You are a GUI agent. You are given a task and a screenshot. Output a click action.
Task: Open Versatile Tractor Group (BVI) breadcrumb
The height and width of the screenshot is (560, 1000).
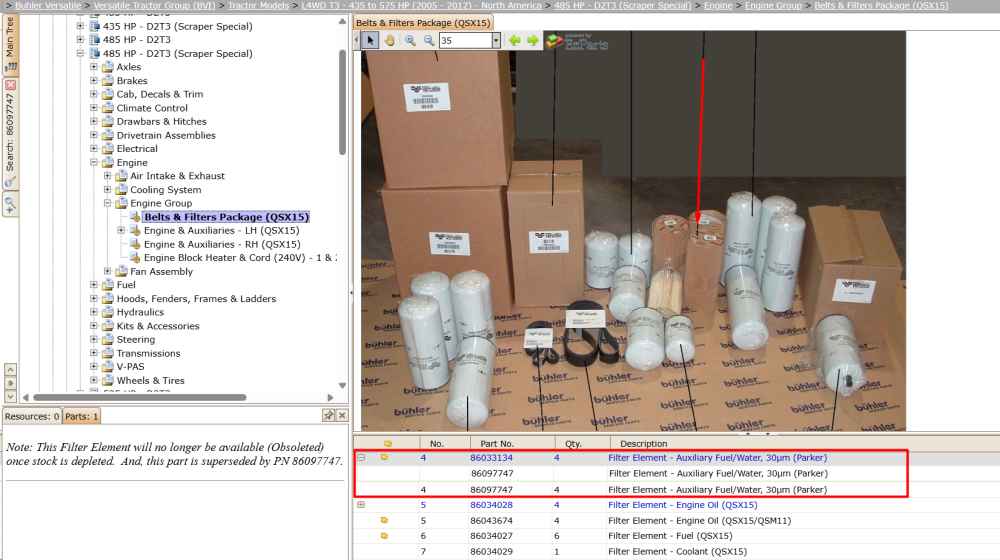(154, 5)
